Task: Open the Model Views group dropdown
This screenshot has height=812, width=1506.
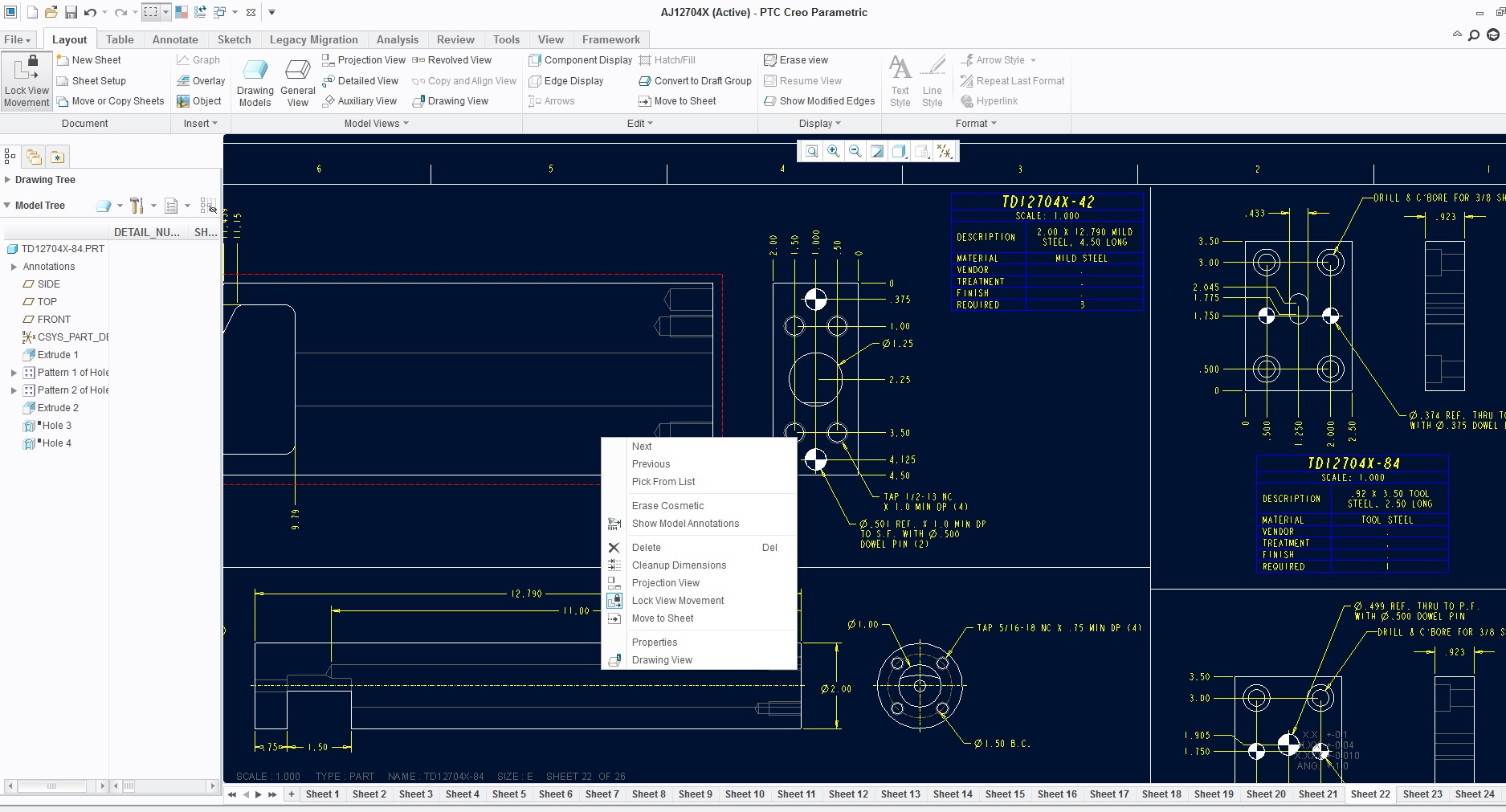Action: pyautogui.click(x=377, y=124)
